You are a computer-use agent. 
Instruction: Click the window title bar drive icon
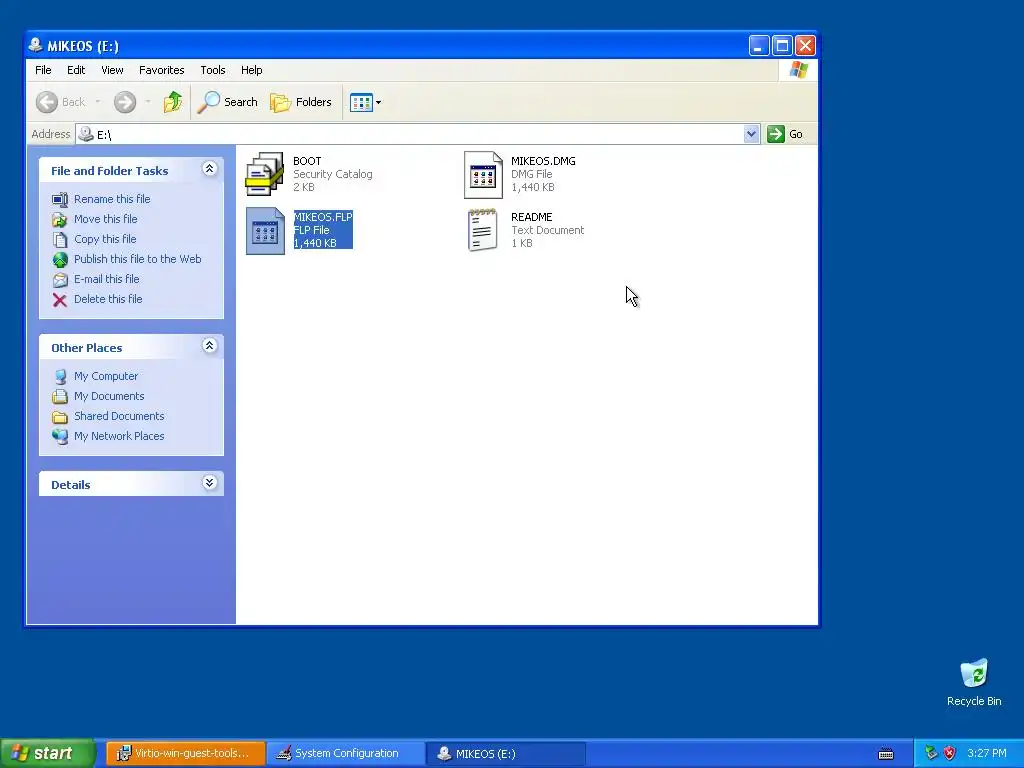(x=35, y=45)
